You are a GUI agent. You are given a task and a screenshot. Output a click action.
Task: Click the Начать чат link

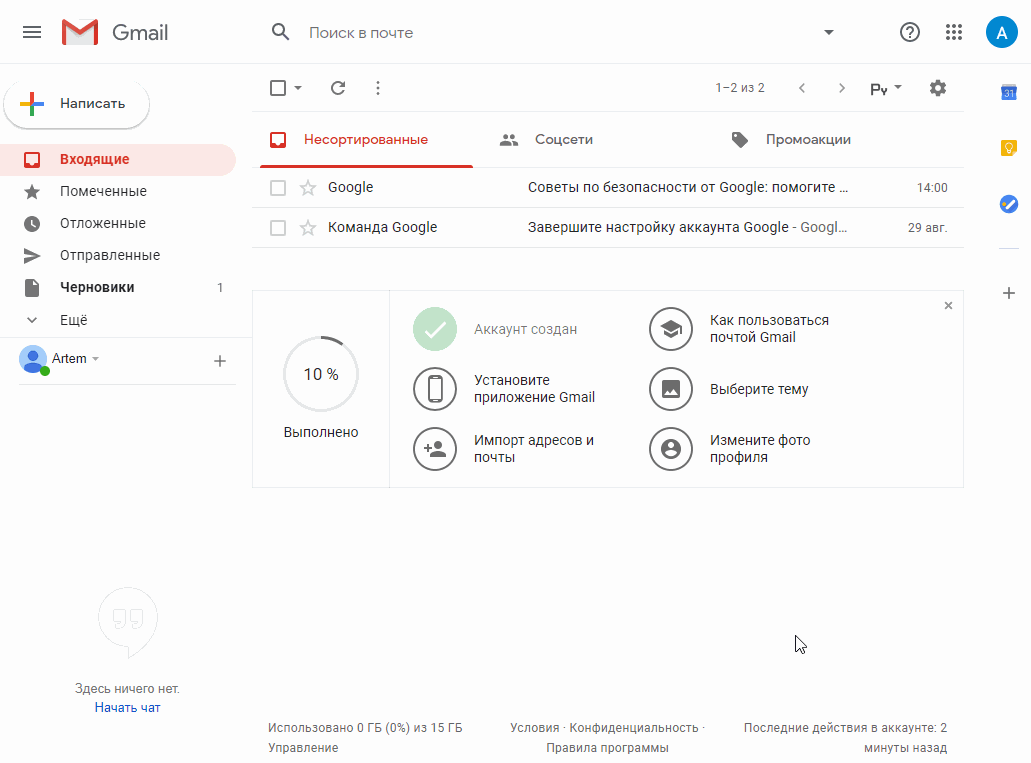coord(128,708)
